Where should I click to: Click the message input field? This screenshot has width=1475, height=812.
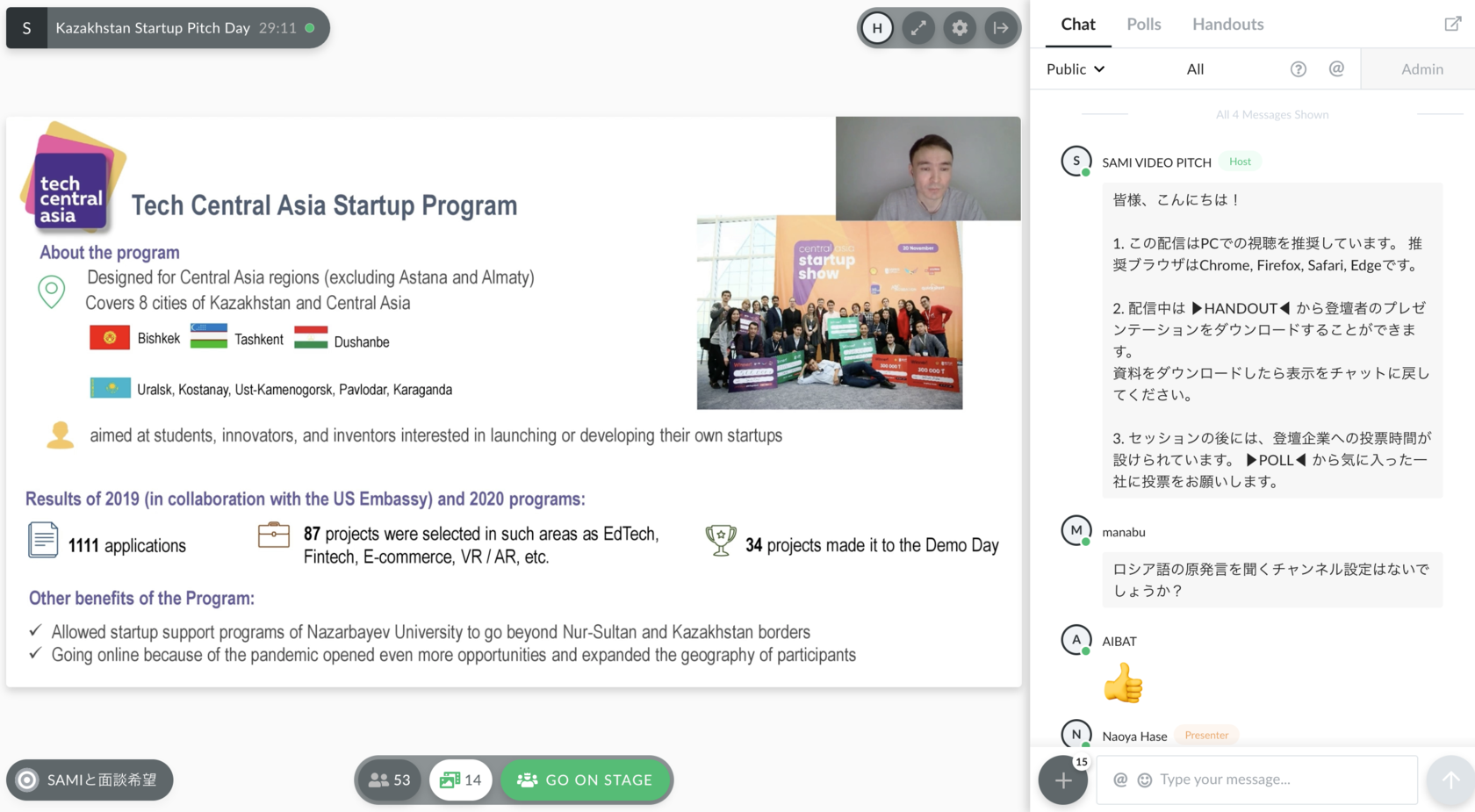point(1257,780)
